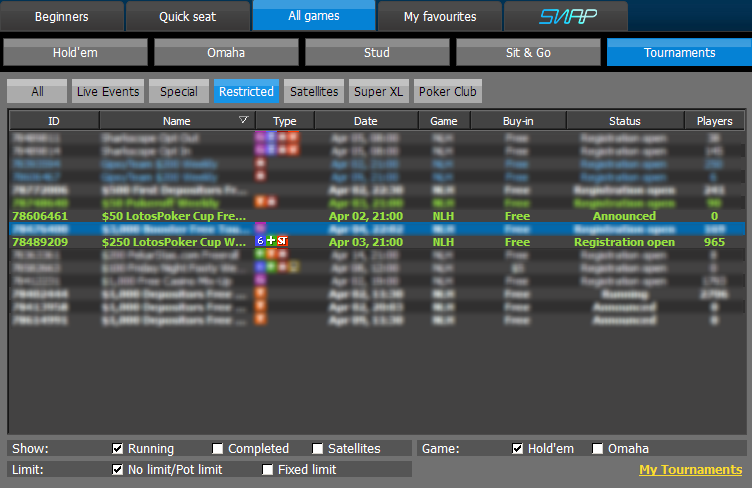Screen dimensions: 752x488
Task: Click the date Apr 02, 21:00
Action: pos(366,216)
